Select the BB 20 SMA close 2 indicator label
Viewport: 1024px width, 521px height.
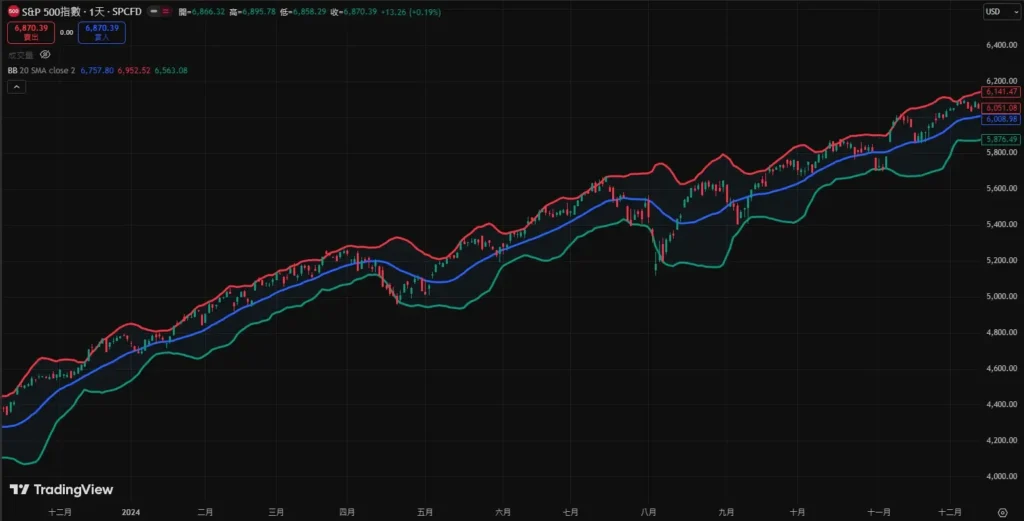(x=40, y=71)
